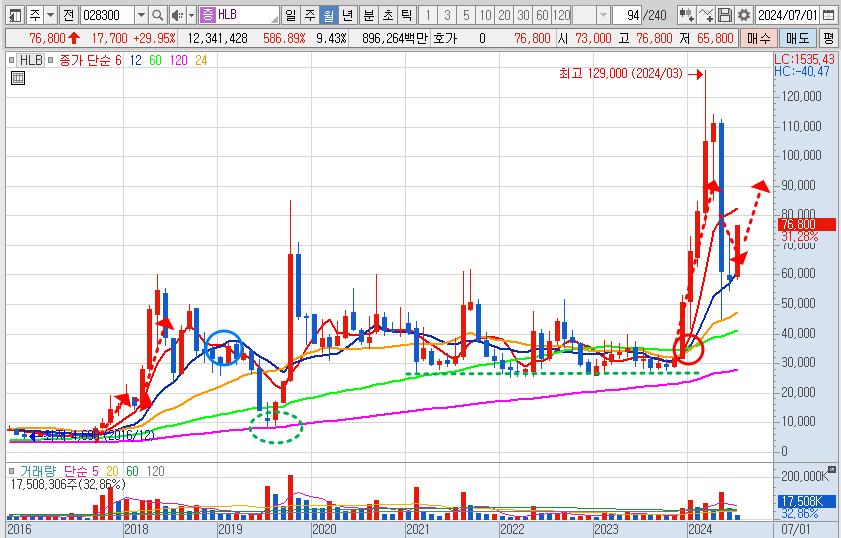Open chart settings gear icon

[x=743, y=15]
